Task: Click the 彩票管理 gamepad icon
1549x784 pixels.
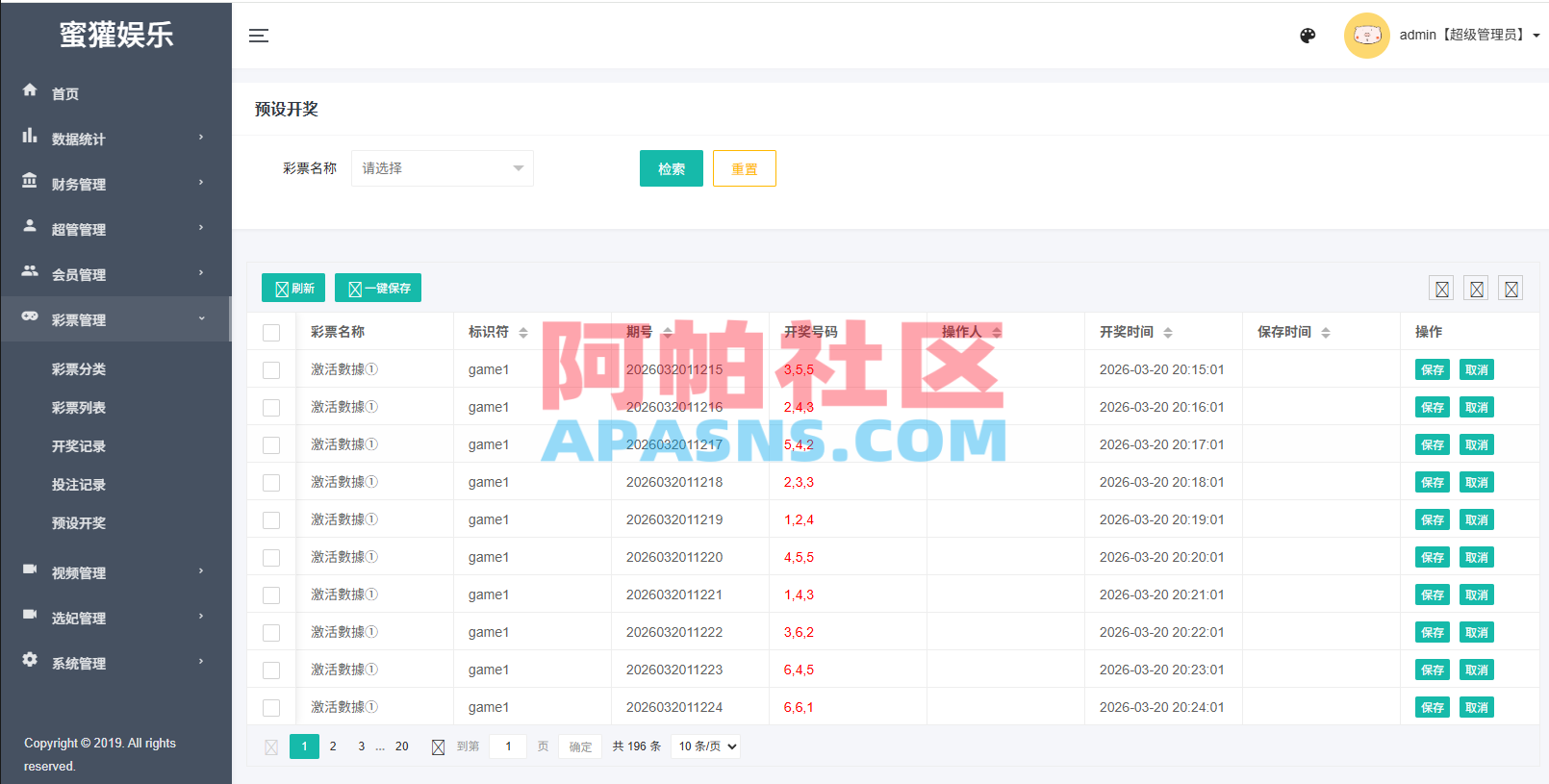Action: click(30, 316)
